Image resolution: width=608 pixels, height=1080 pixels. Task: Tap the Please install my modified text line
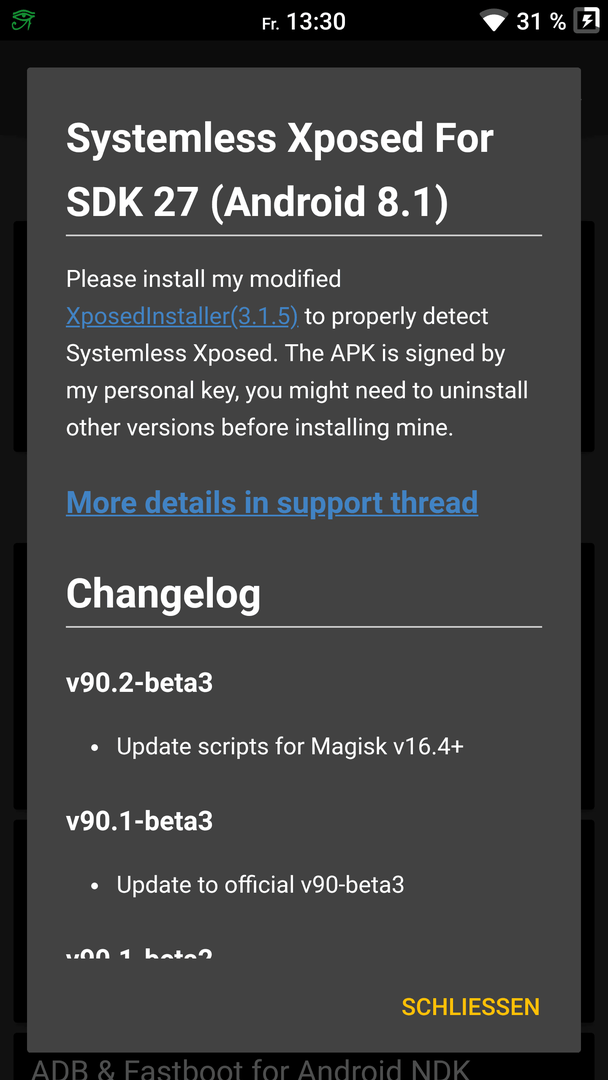pyautogui.click(x=203, y=279)
